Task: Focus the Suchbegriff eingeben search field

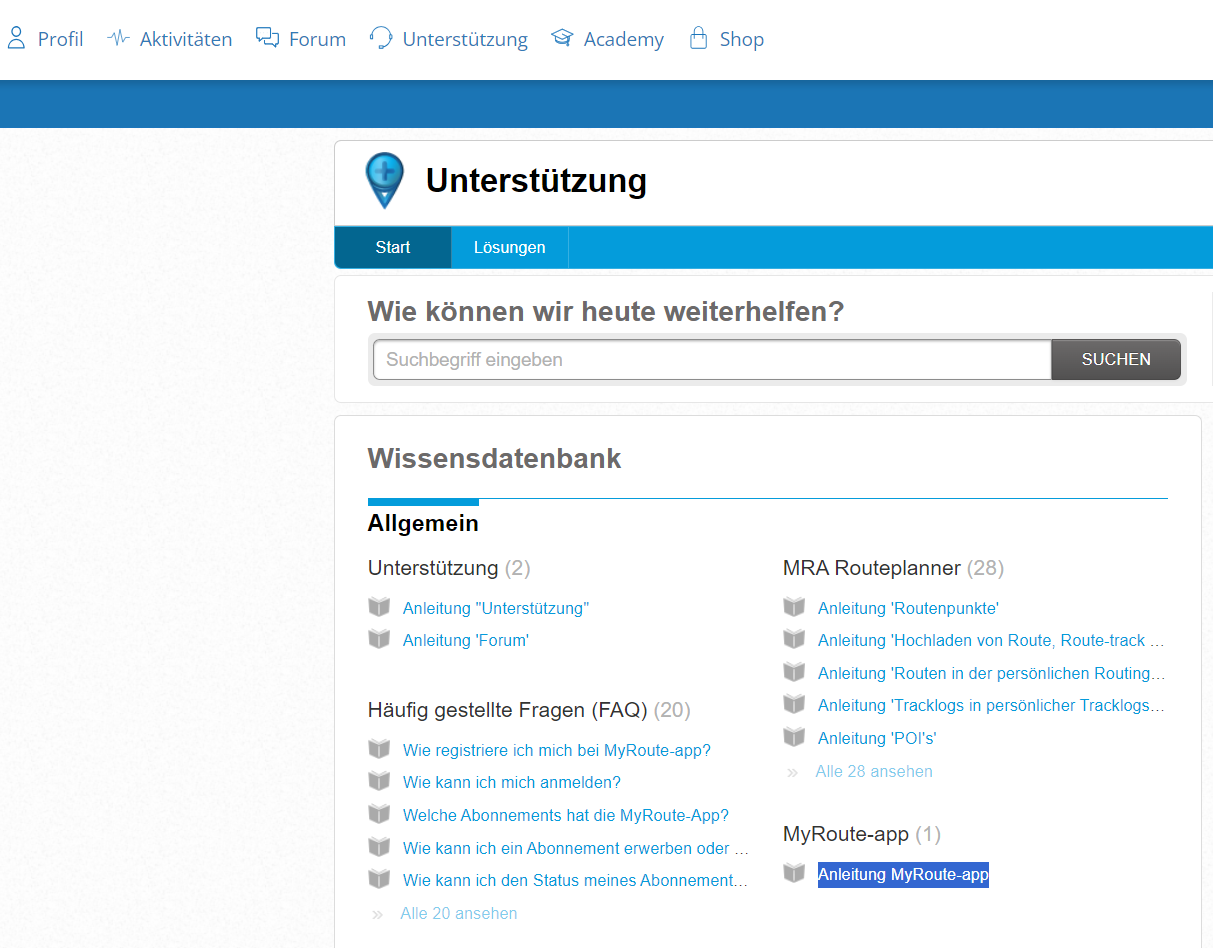Action: point(711,360)
